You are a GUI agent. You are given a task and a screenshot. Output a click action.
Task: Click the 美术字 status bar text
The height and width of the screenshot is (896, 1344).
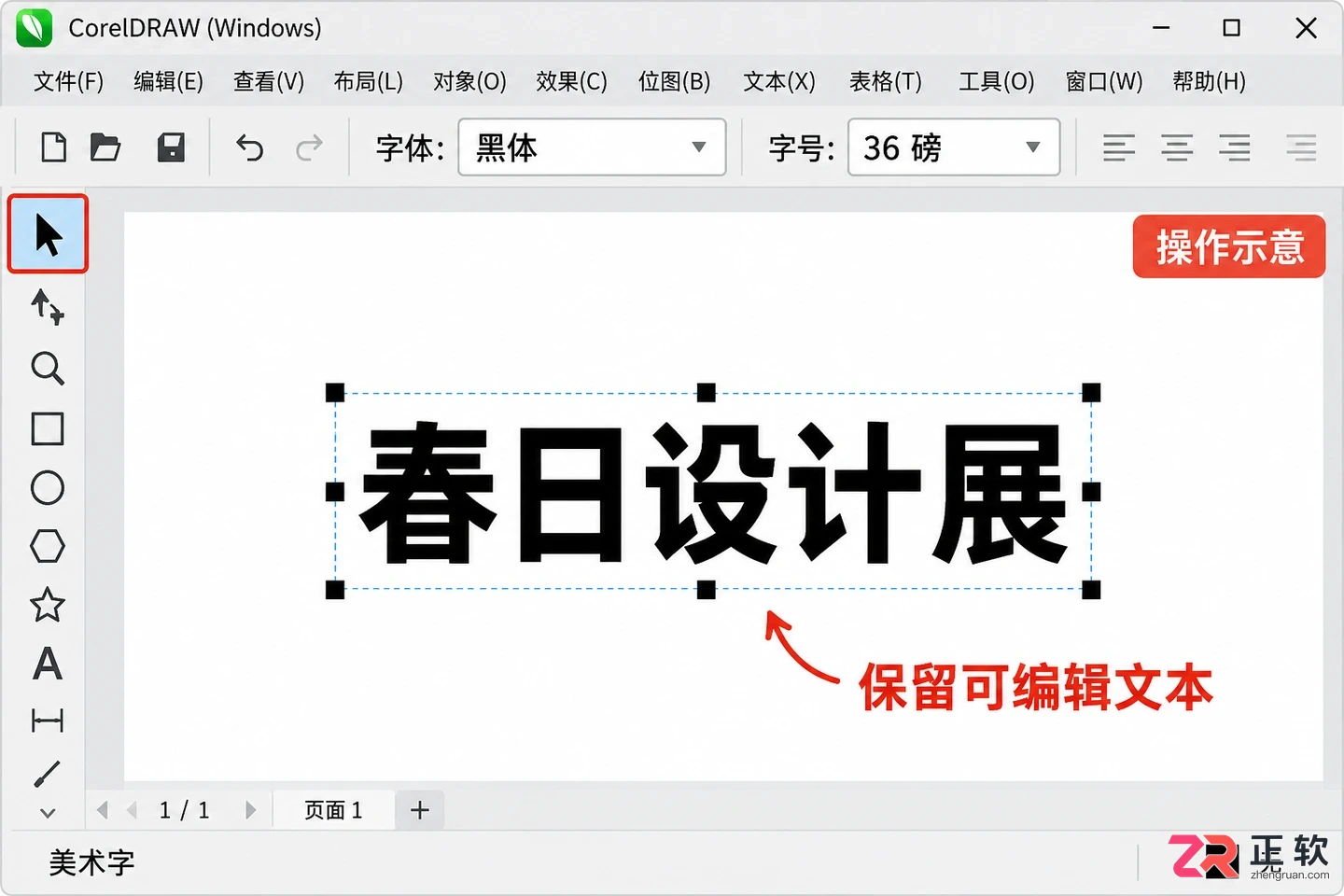pos(91,862)
